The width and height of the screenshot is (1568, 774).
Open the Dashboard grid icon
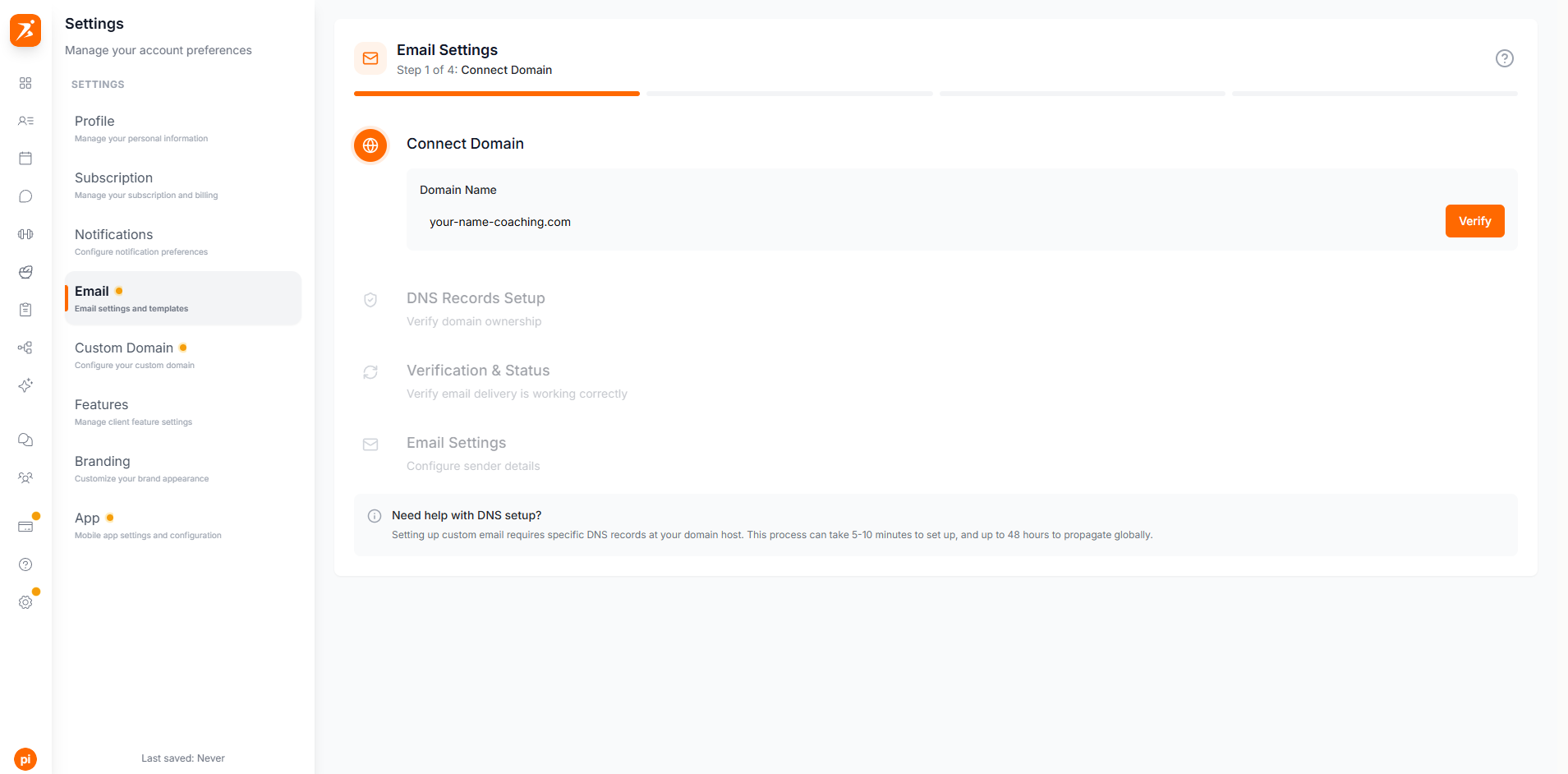pos(25,83)
